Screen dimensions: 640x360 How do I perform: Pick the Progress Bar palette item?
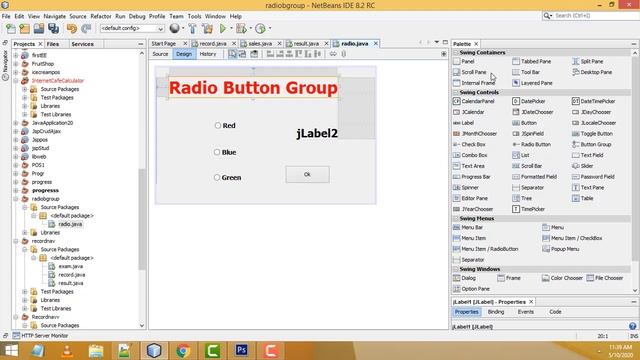(x=472, y=177)
